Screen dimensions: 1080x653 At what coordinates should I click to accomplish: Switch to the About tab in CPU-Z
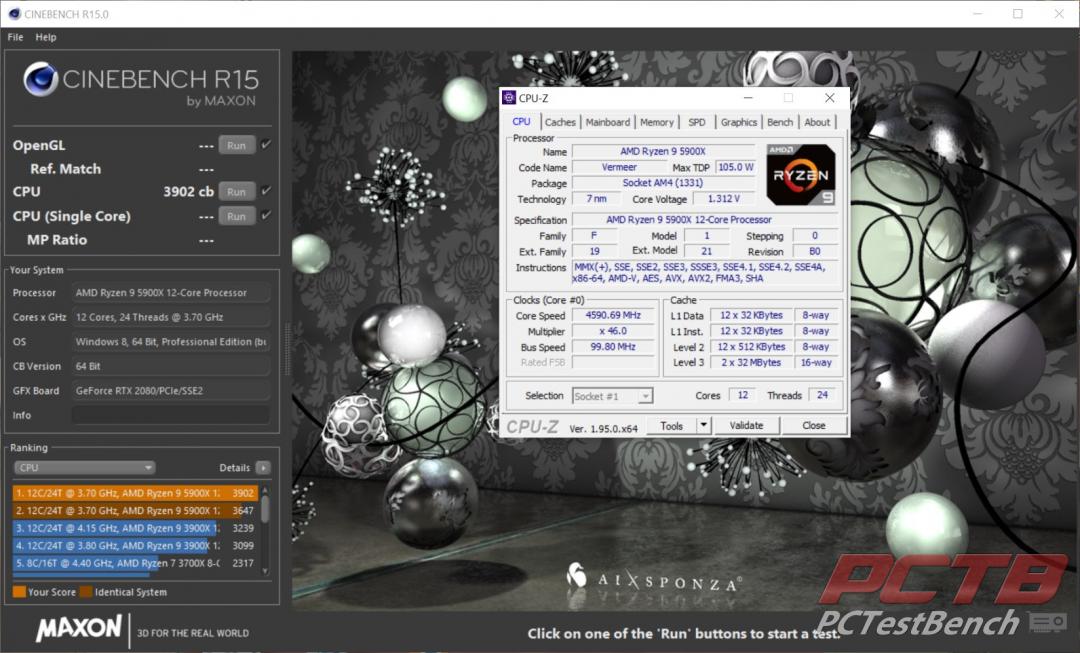(817, 122)
